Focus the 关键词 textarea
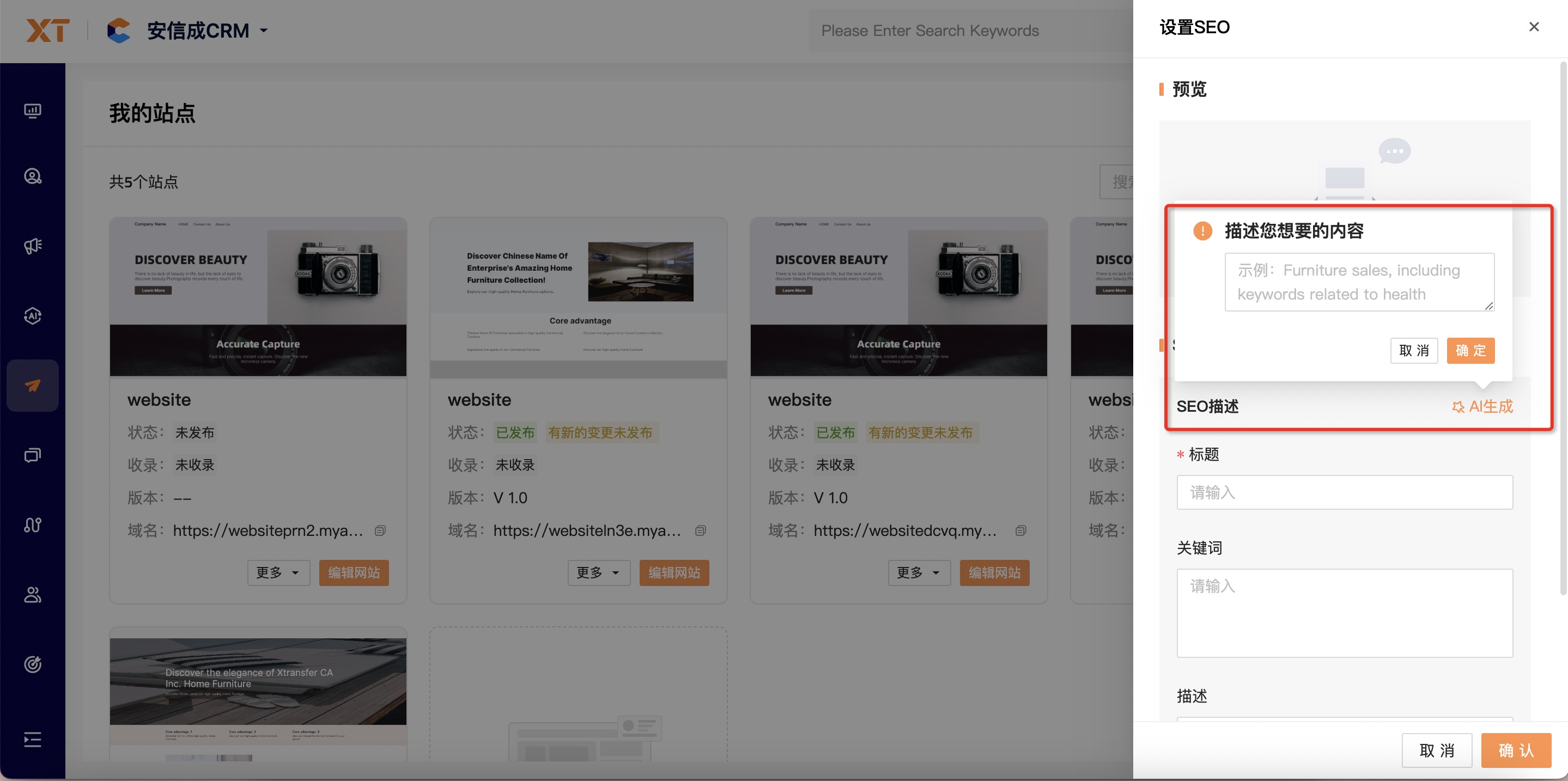This screenshot has height=781, width=1568. (x=1344, y=613)
